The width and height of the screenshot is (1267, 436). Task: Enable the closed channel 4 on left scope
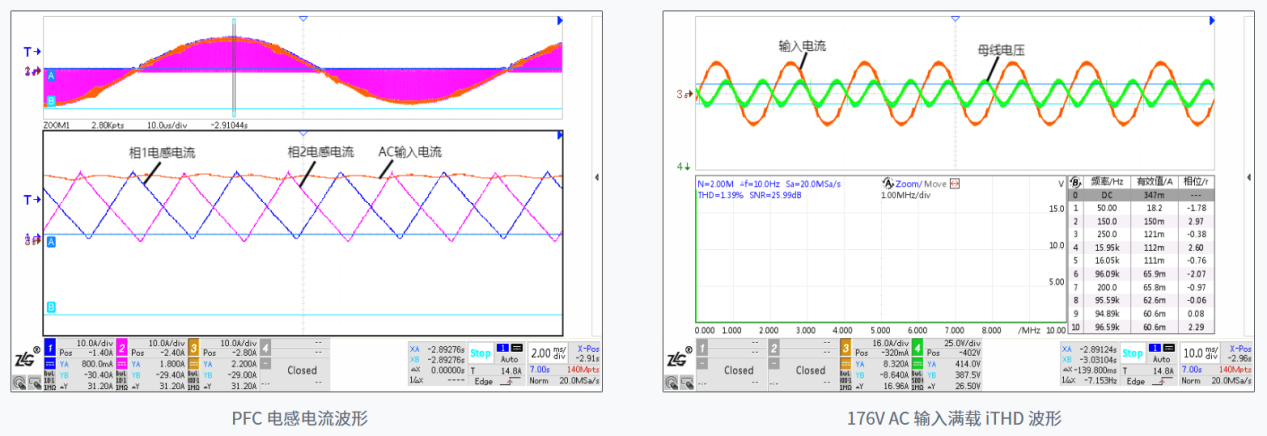pos(301,369)
